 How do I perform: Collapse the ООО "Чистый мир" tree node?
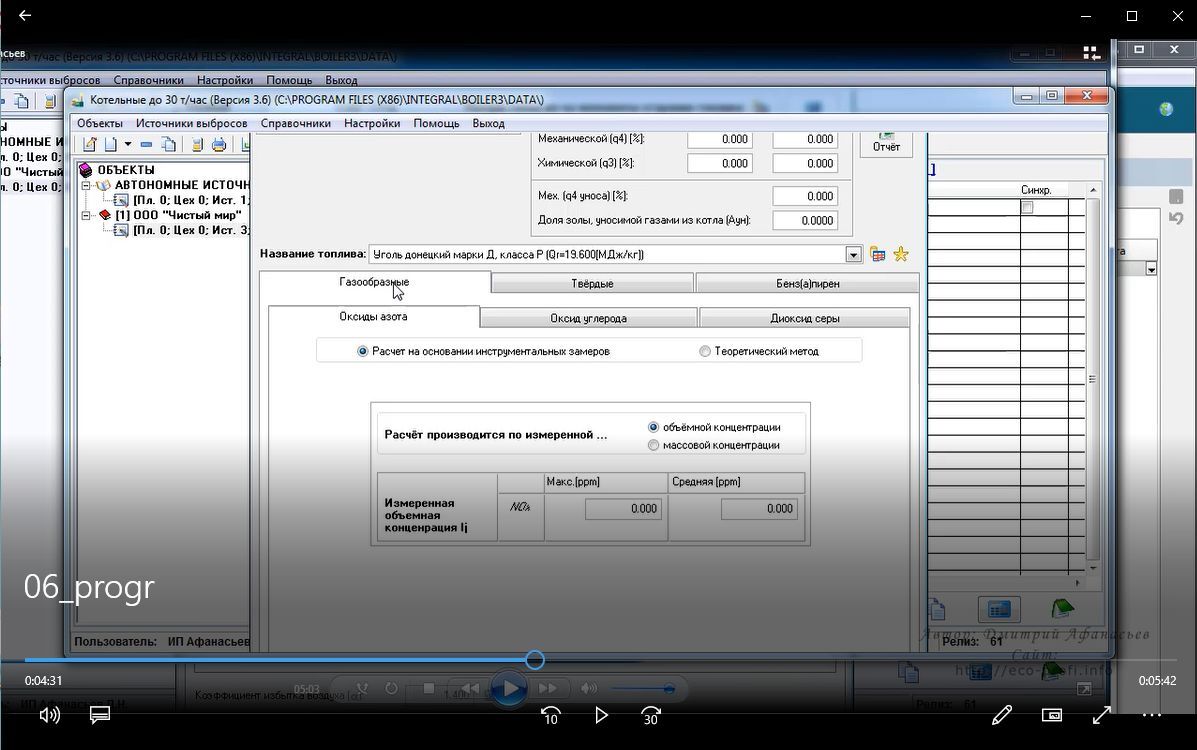tap(87, 215)
